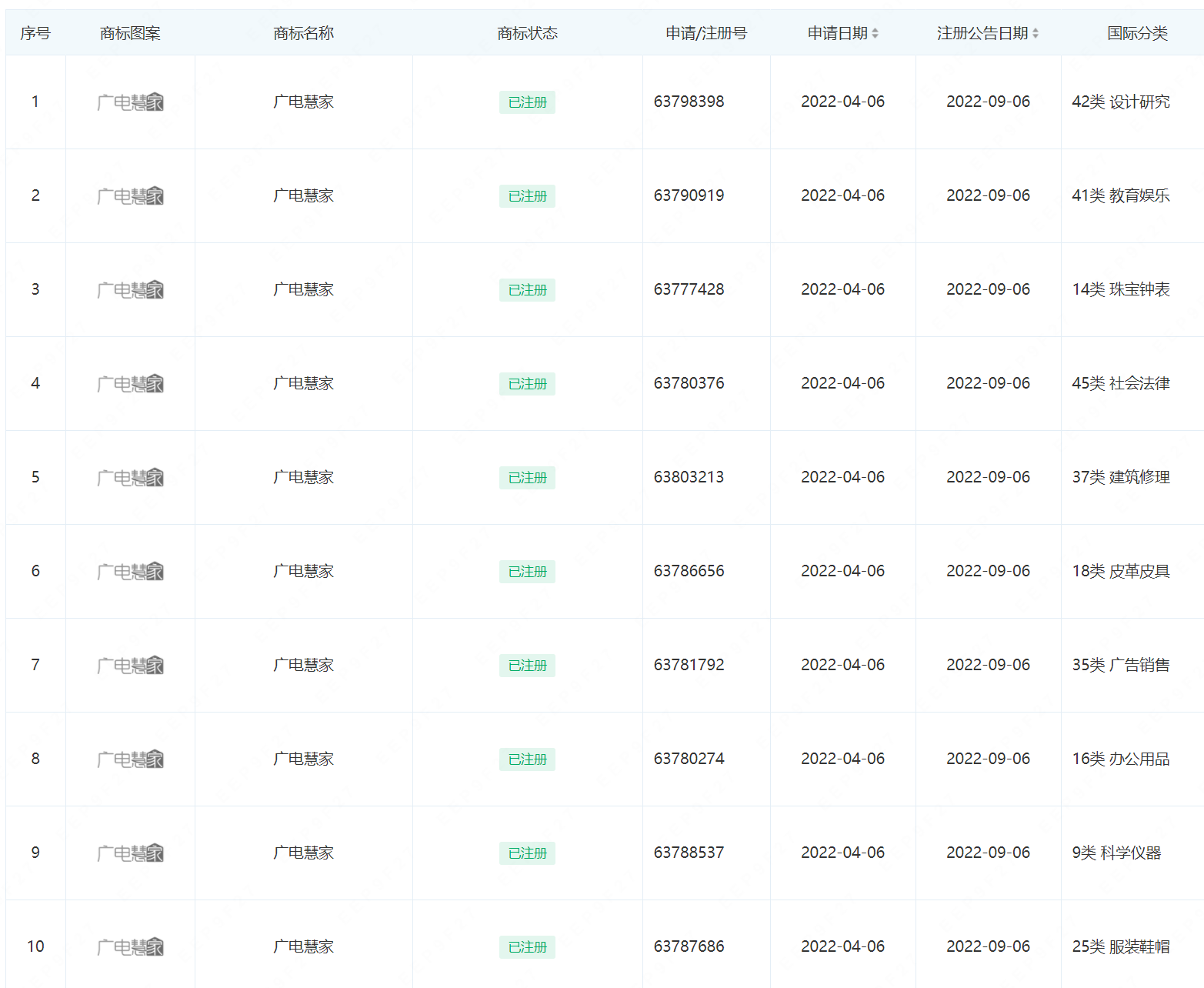
Task: Click announcement date 2022-09-06 in row 7
Action: coord(988,665)
